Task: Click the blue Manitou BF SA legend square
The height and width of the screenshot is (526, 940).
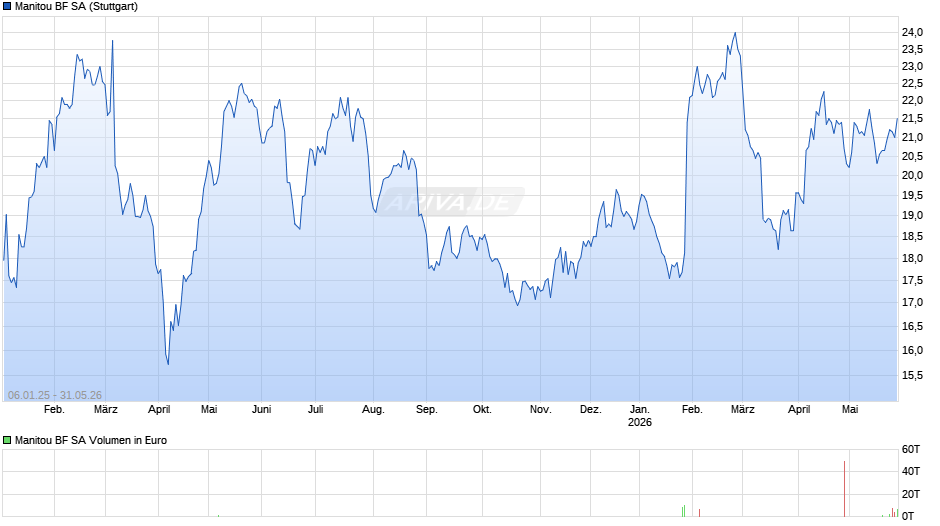Action: 7,7
